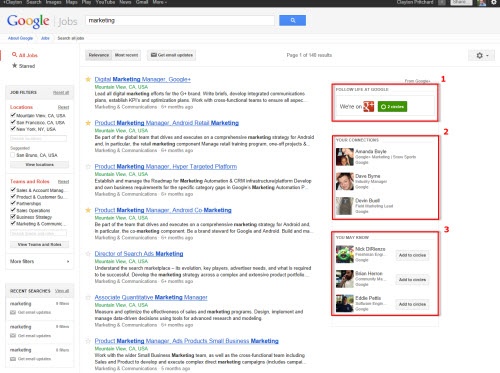
Task: Open Product Marketing Manager, Android Co Marketing link
Action: tap(163, 210)
